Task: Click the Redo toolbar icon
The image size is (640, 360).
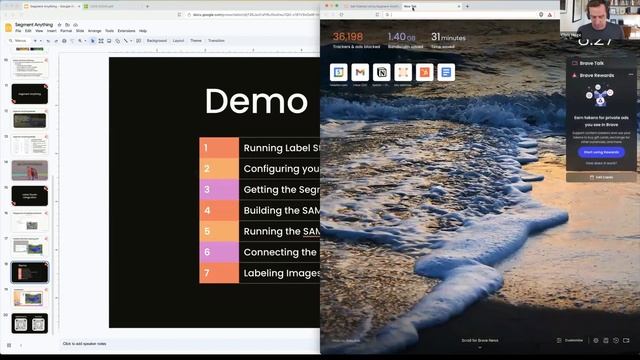Action: click(56, 41)
